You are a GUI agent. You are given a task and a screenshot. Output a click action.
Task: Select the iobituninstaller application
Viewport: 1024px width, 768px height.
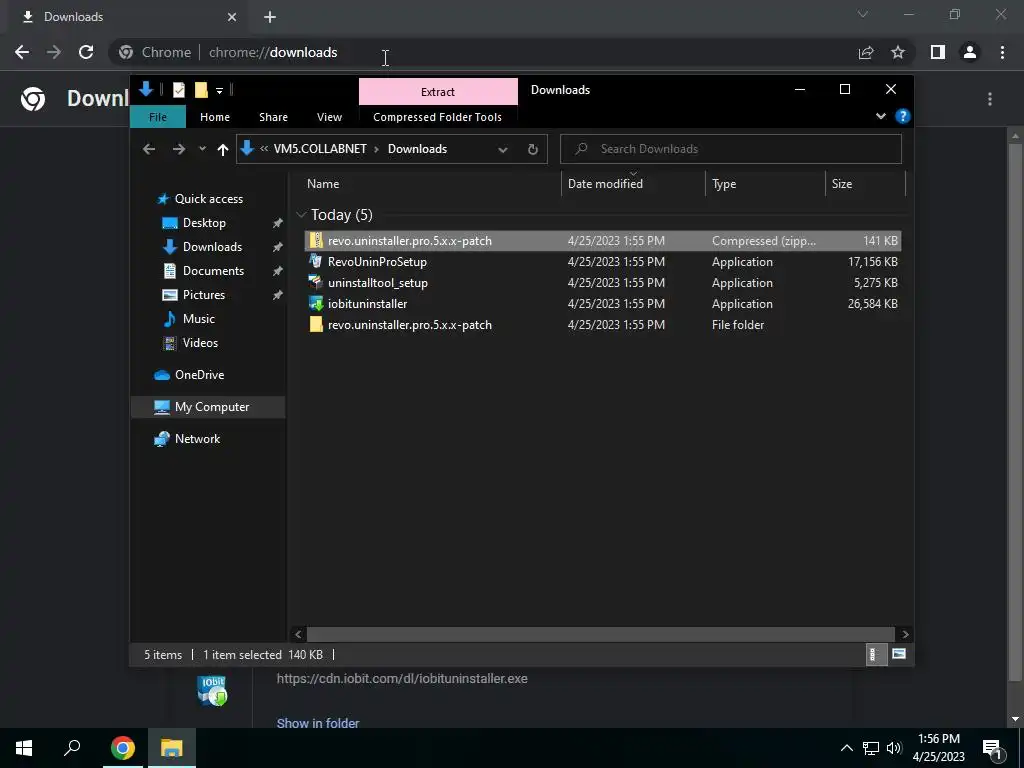(603, 304)
